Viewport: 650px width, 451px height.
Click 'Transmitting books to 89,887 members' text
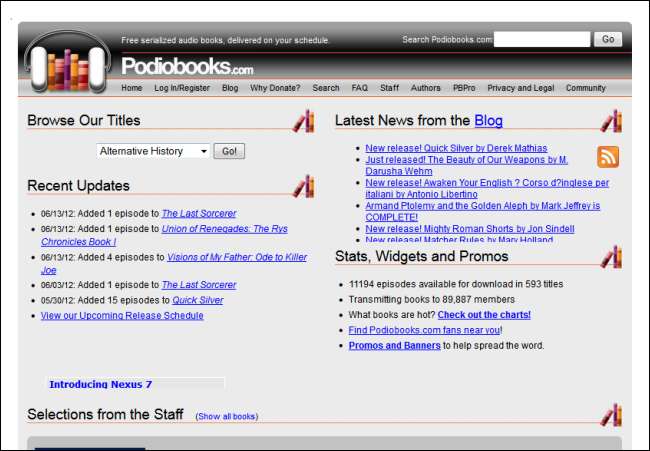432,299
